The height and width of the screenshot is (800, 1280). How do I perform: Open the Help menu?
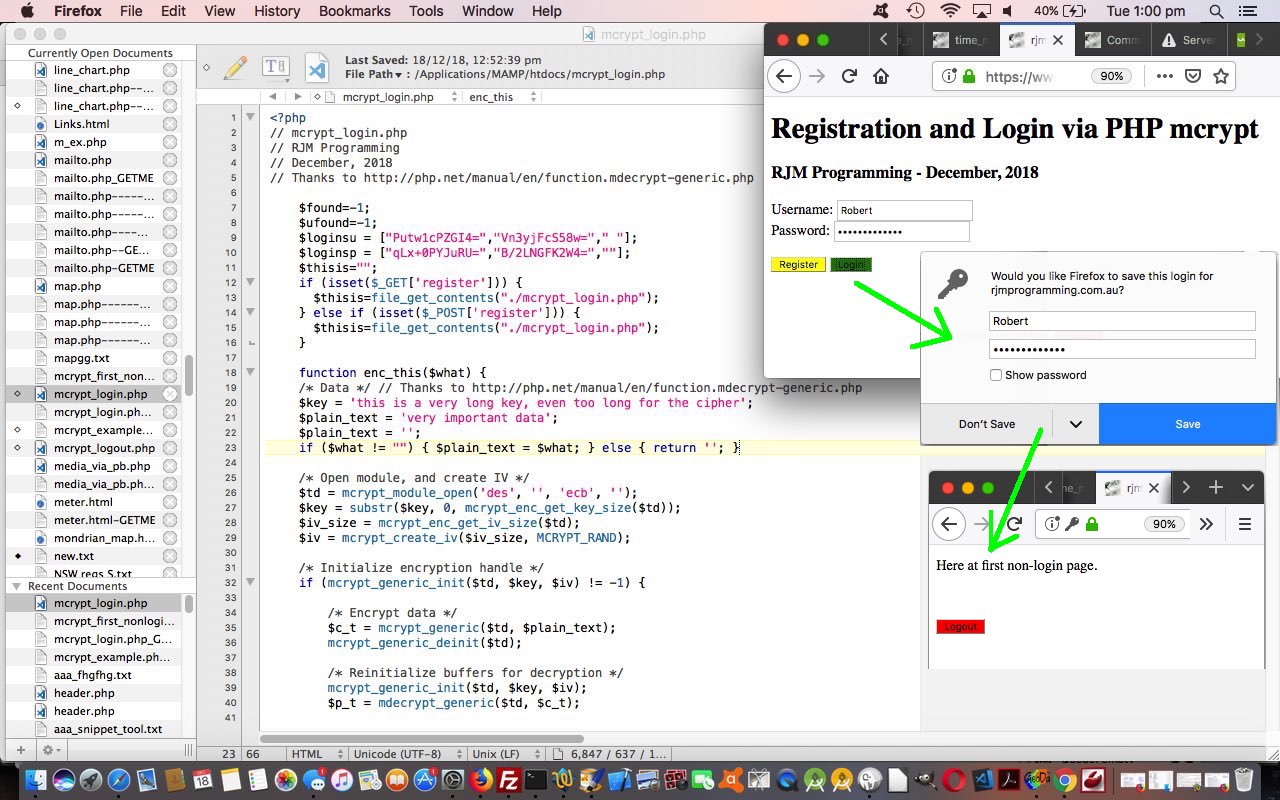click(546, 11)
